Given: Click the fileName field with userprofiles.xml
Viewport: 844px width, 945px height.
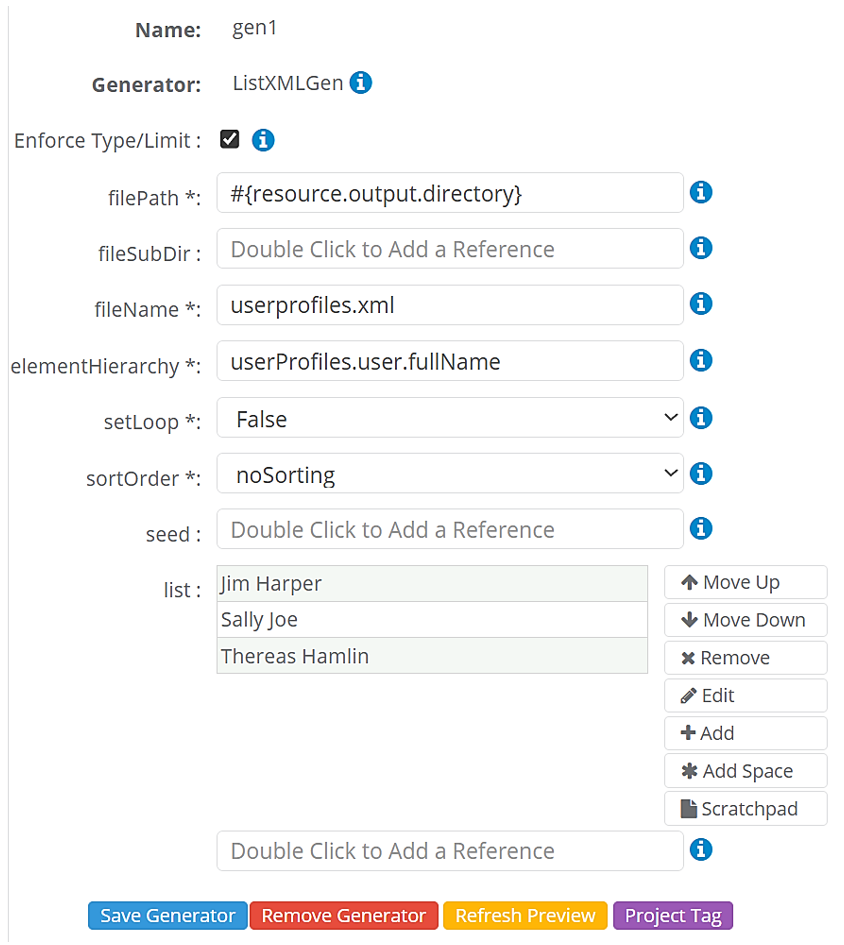Looking at the screenshot, I should pos(450,305).
